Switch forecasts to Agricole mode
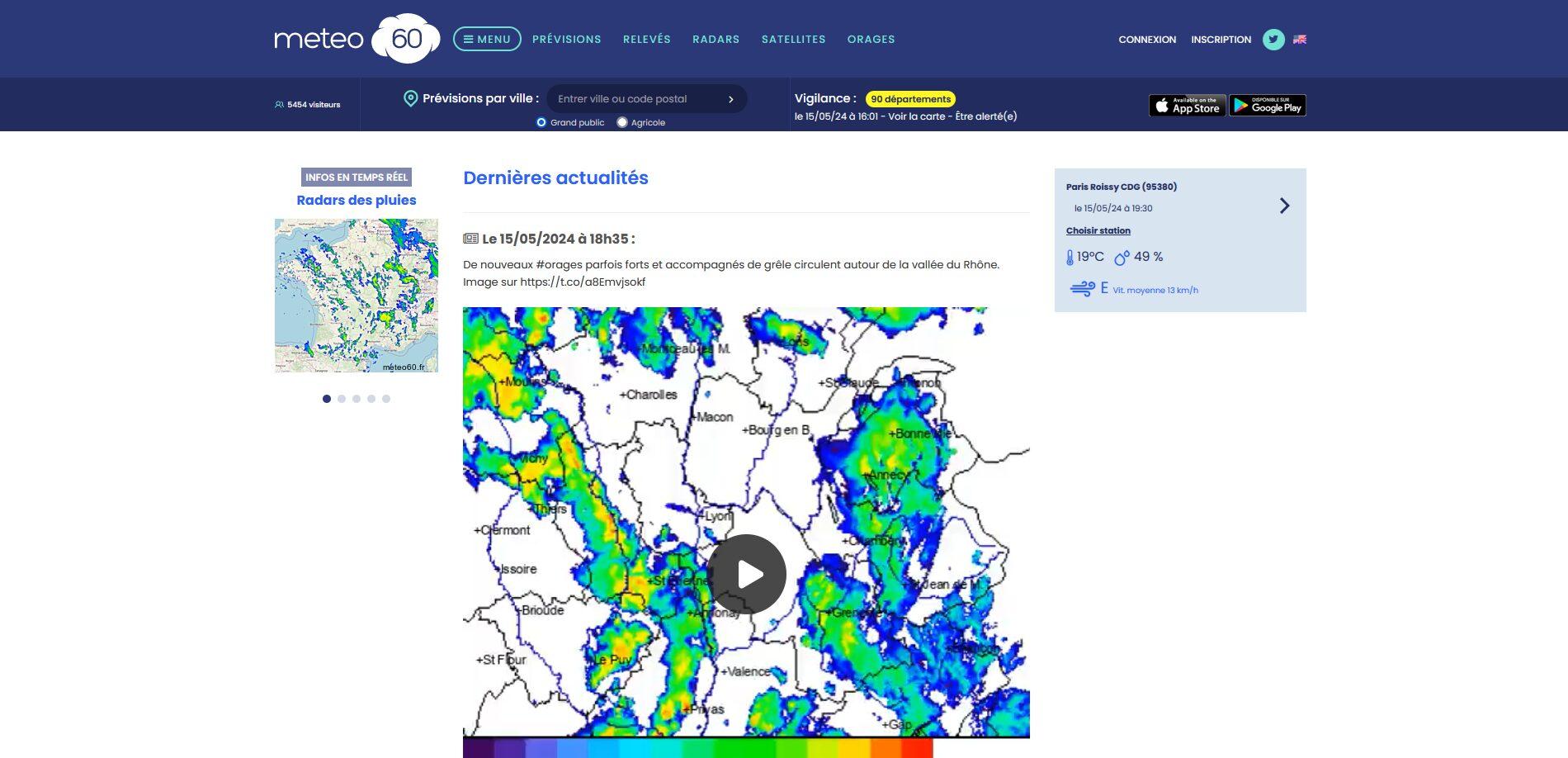This screenshot has height=758, width=1568. coord(621,121)
